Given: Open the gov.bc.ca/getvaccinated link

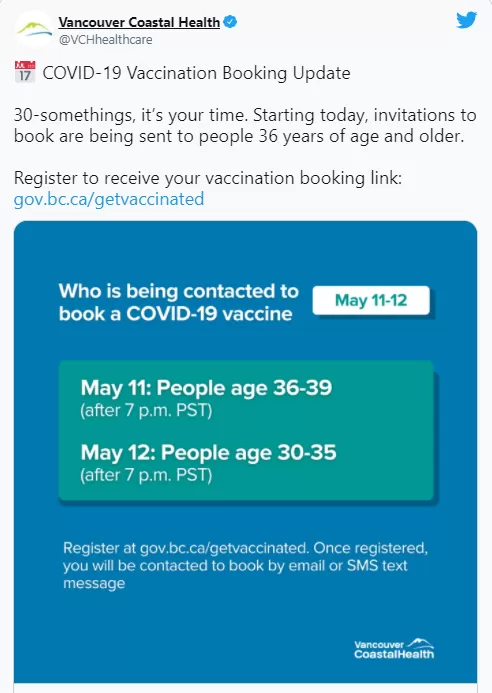Looking at the screenshot, I should [109, 199].
